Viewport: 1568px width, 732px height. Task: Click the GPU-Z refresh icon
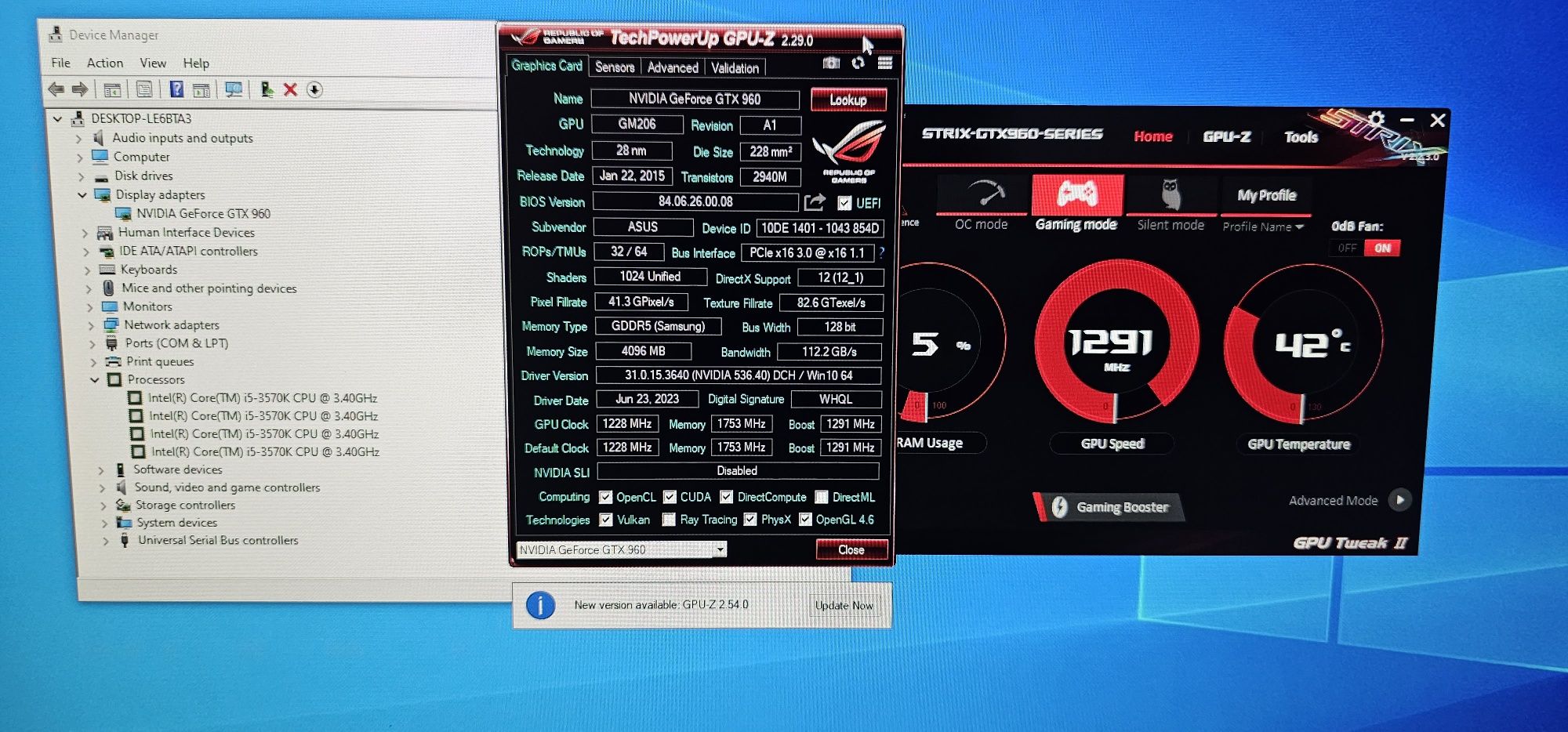[858, 63]
